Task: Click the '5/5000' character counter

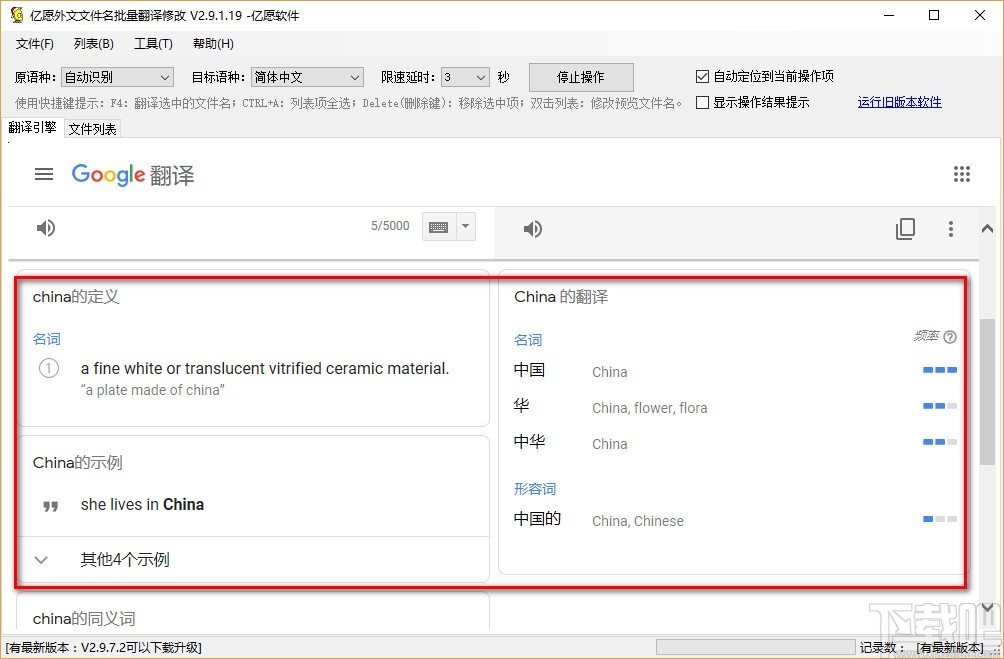Action: pos(390,225)
